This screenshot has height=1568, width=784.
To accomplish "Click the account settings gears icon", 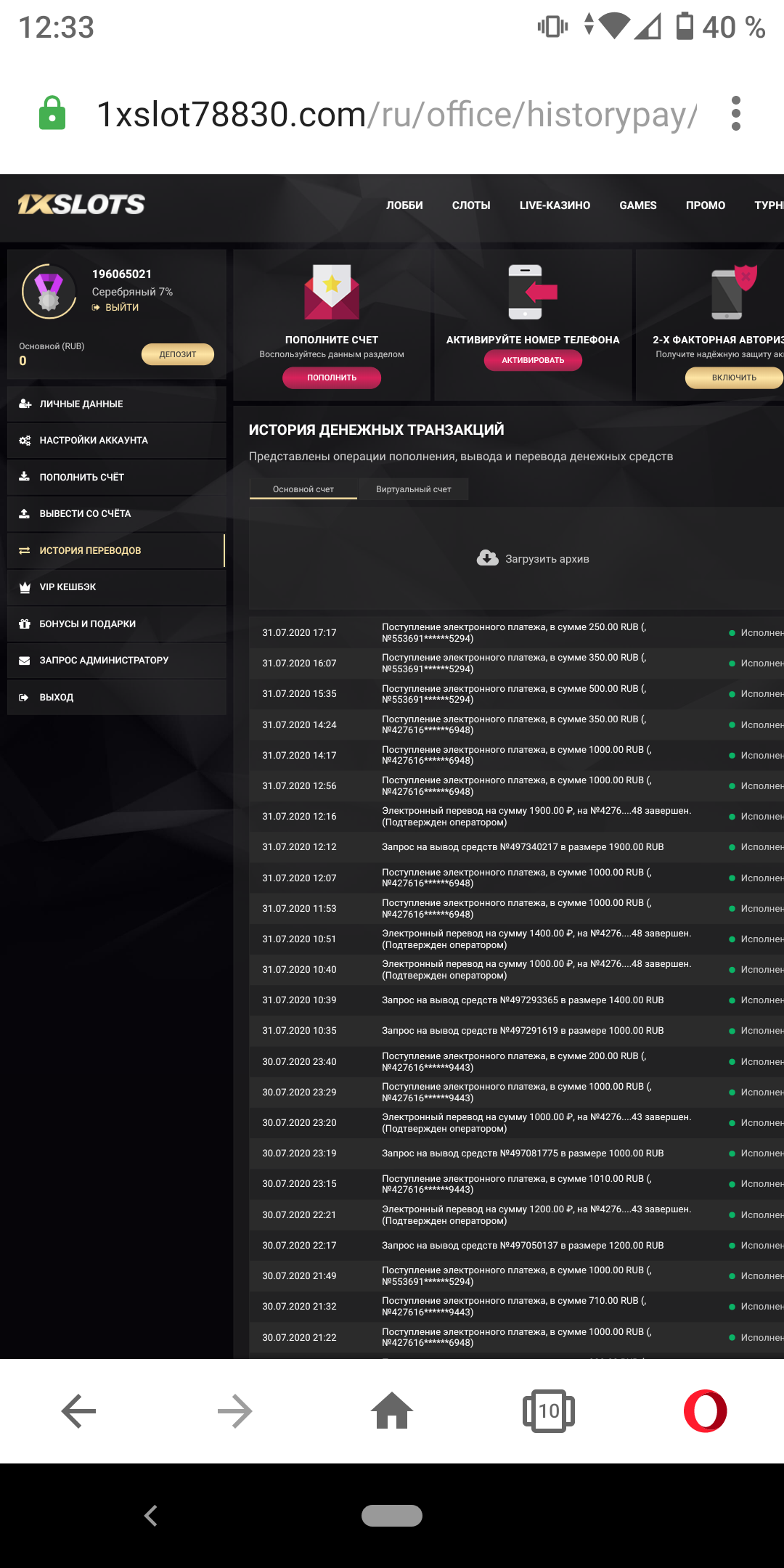I will pos(25,441).
